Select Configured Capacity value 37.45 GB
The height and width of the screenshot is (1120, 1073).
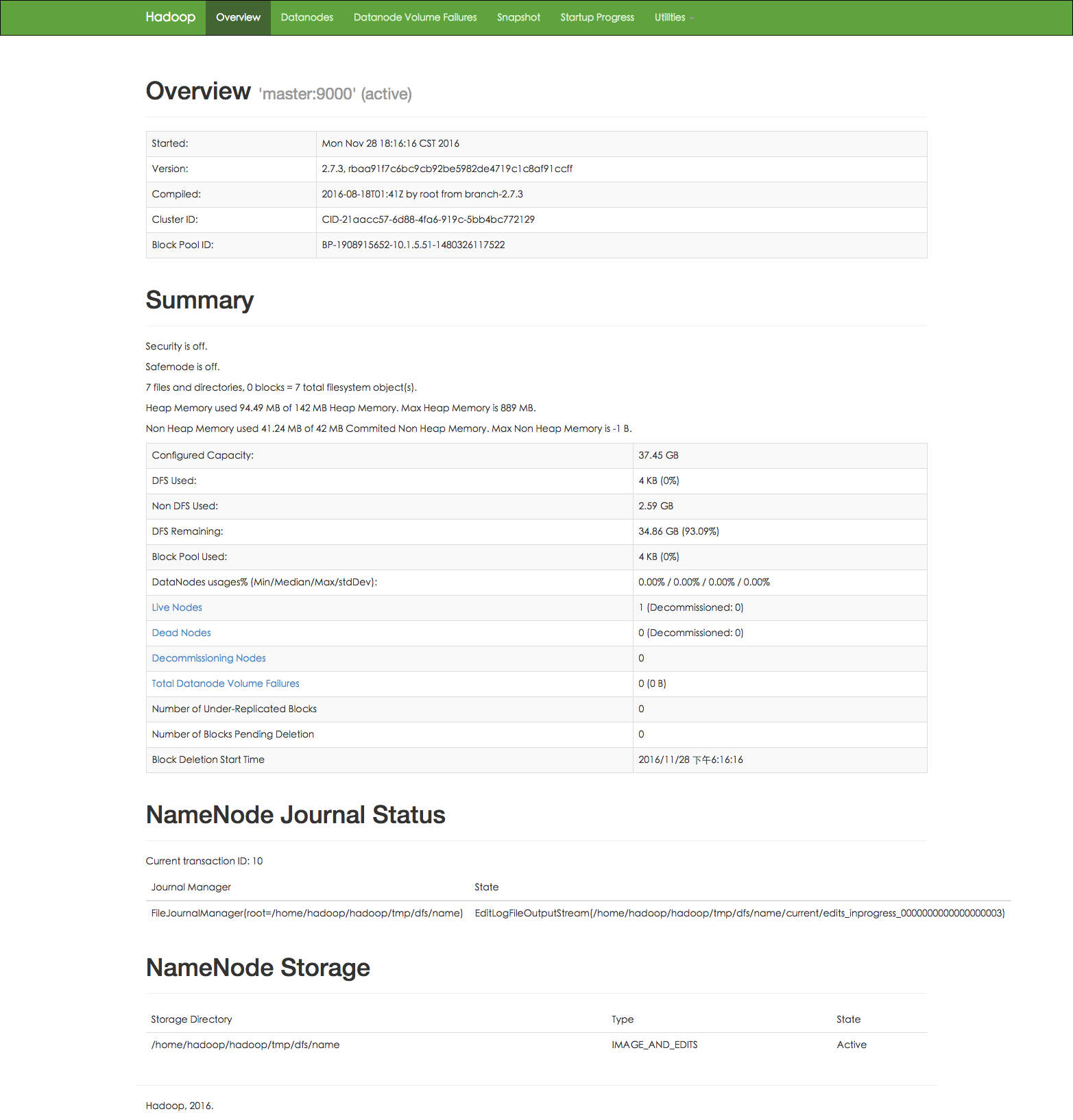pyautogui.click(x=658, y=455)
